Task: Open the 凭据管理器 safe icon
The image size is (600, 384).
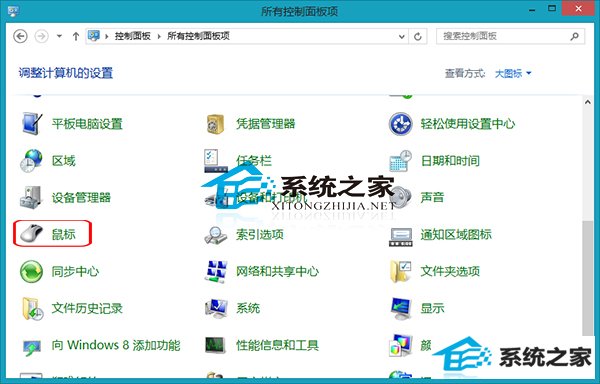Action: [216, 124]
